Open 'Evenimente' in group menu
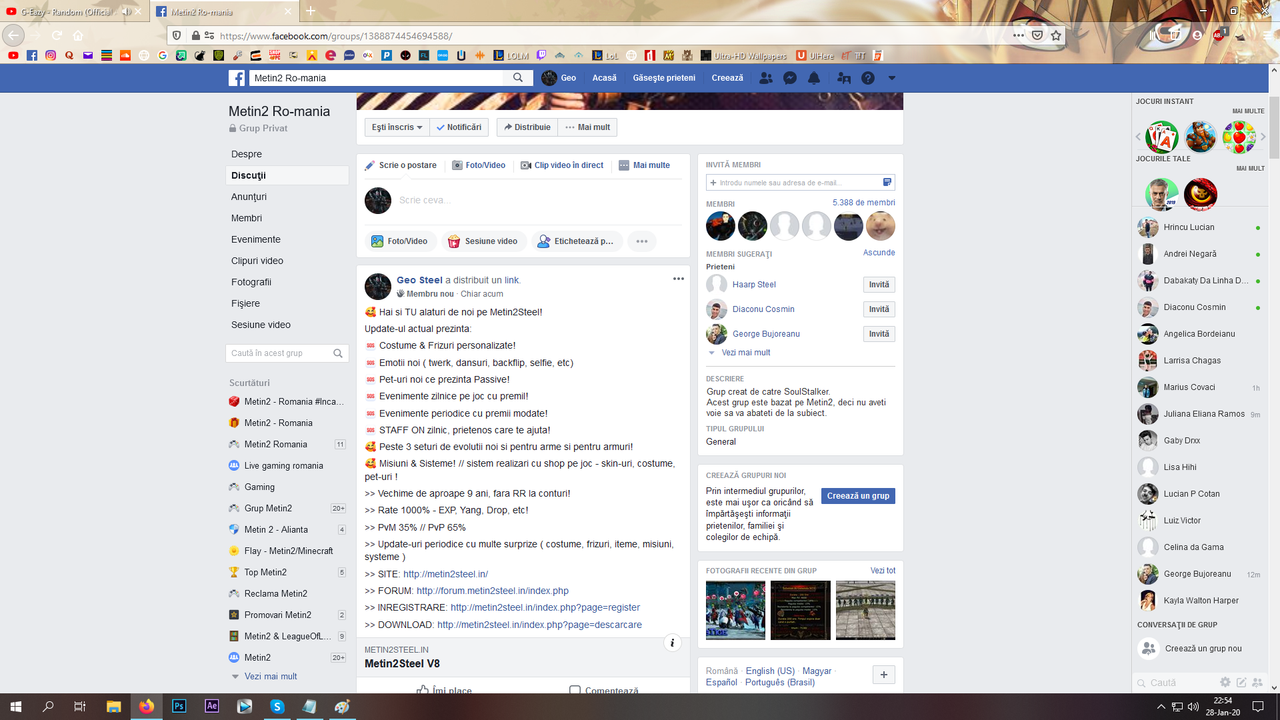1280x720 pixels. pos(256,240)
